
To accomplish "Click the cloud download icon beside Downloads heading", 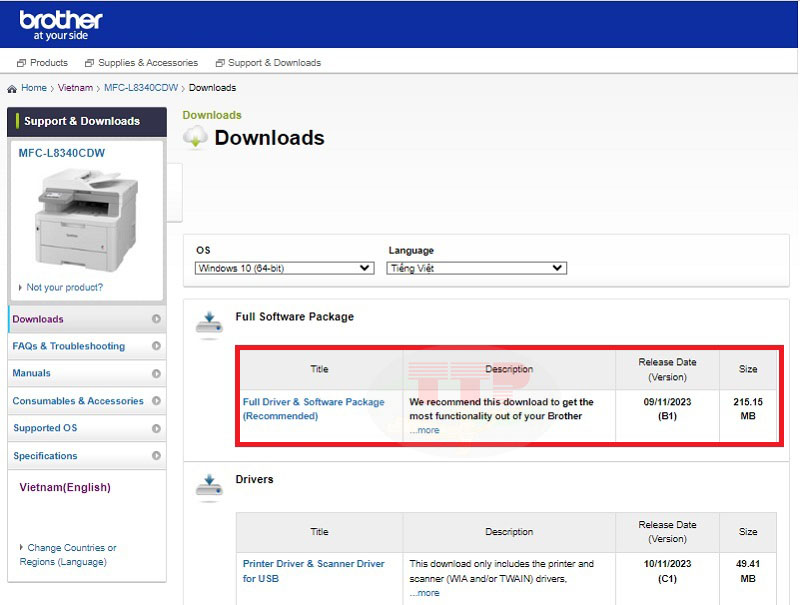I will tap(195, 138).
